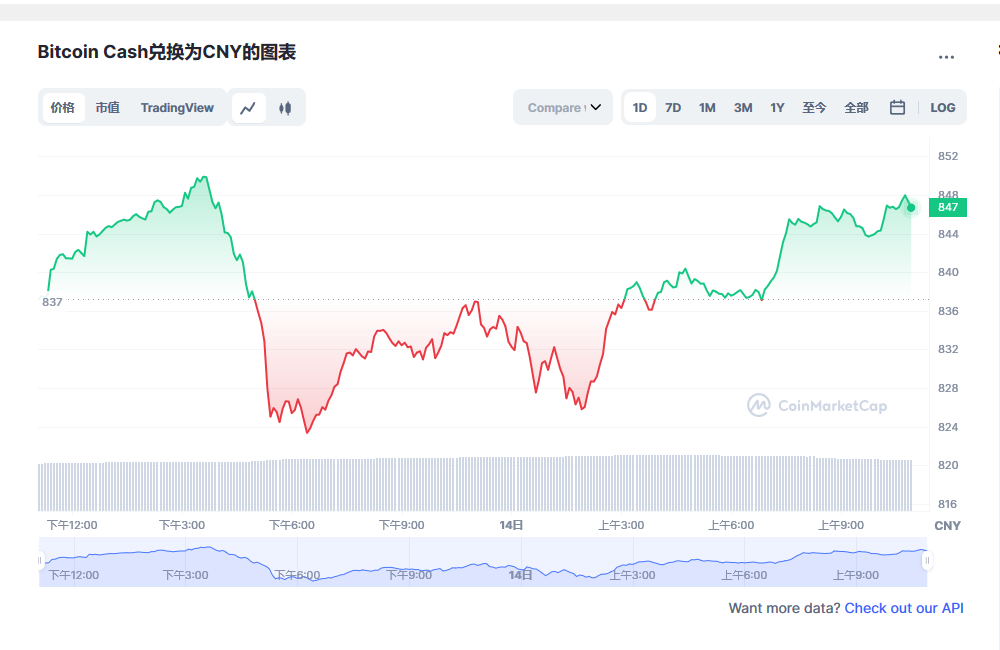Click the chart title Bitcoin Cash兑换为CNY的图表
Viewport: 1000px width, 650px height.
pyautogui.click(x=166, y=52)
